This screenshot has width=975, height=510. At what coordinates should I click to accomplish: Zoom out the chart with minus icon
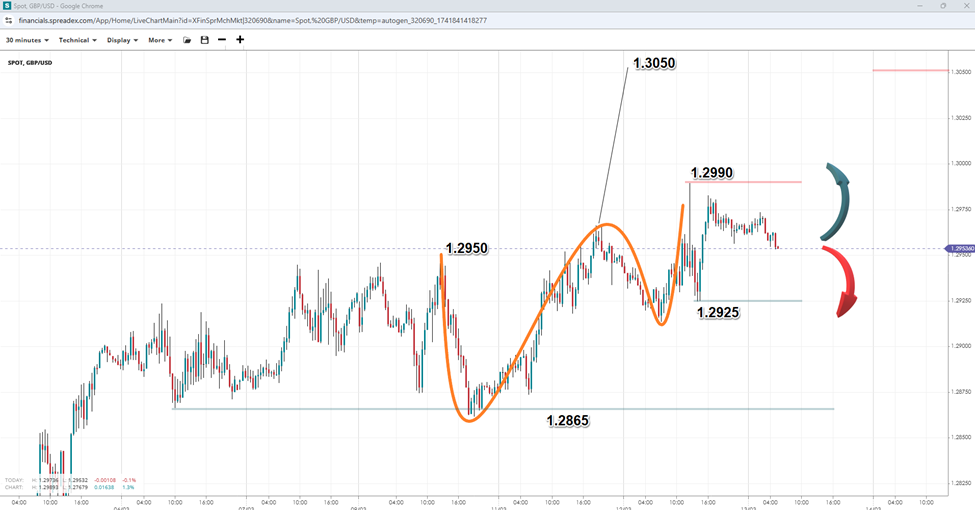pyautogui.click(x=221, y=40)
